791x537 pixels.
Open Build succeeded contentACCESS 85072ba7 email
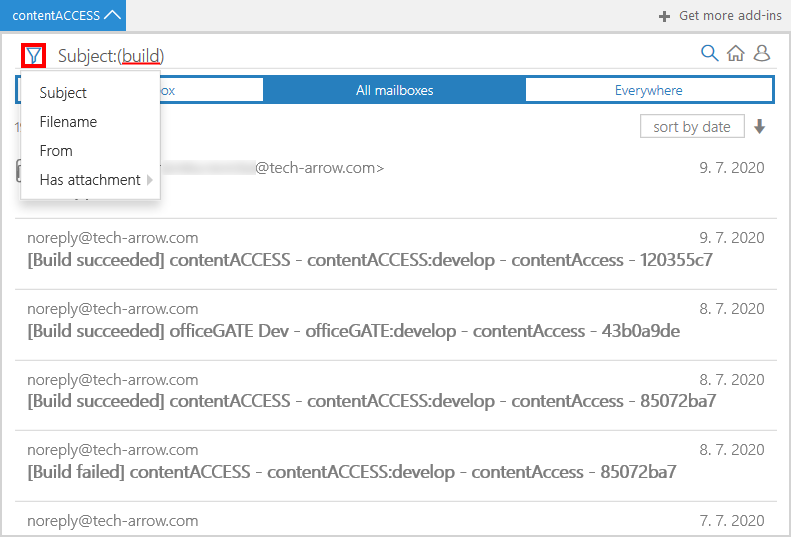coord(396,395)
